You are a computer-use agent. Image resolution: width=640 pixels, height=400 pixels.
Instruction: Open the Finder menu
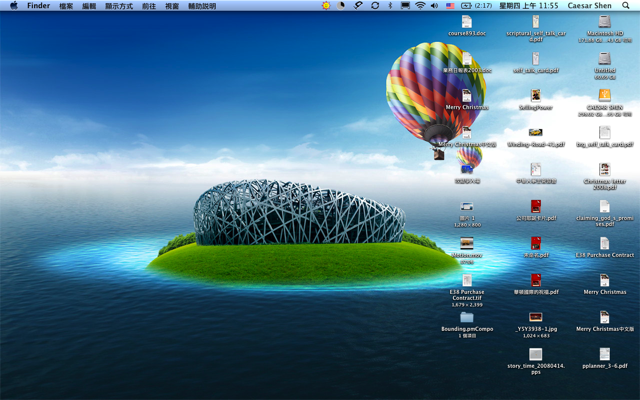(38, 5)
